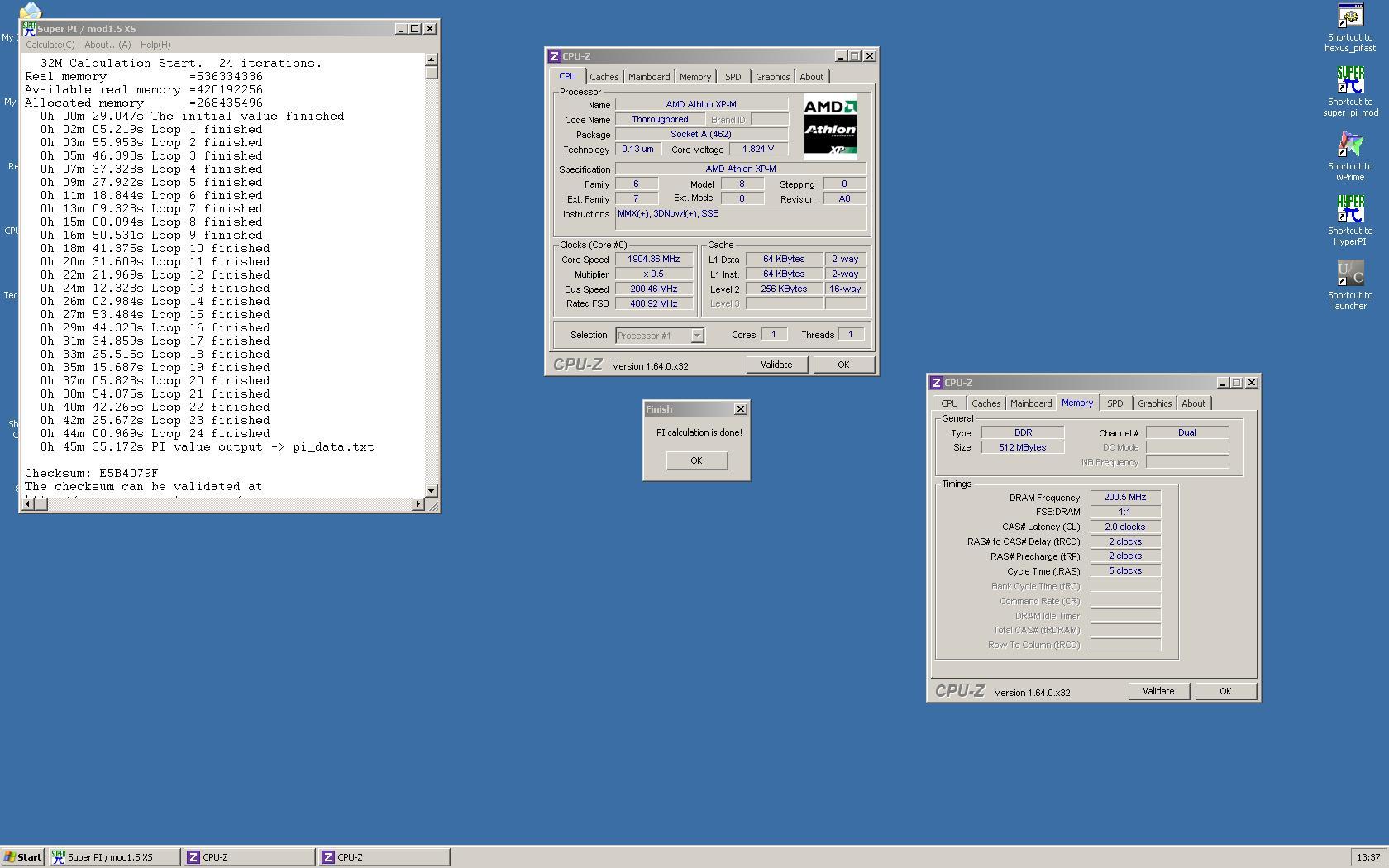Click the system tray clock 13:37
This screenshot has width=1389, height=868.
(1368, 857)
